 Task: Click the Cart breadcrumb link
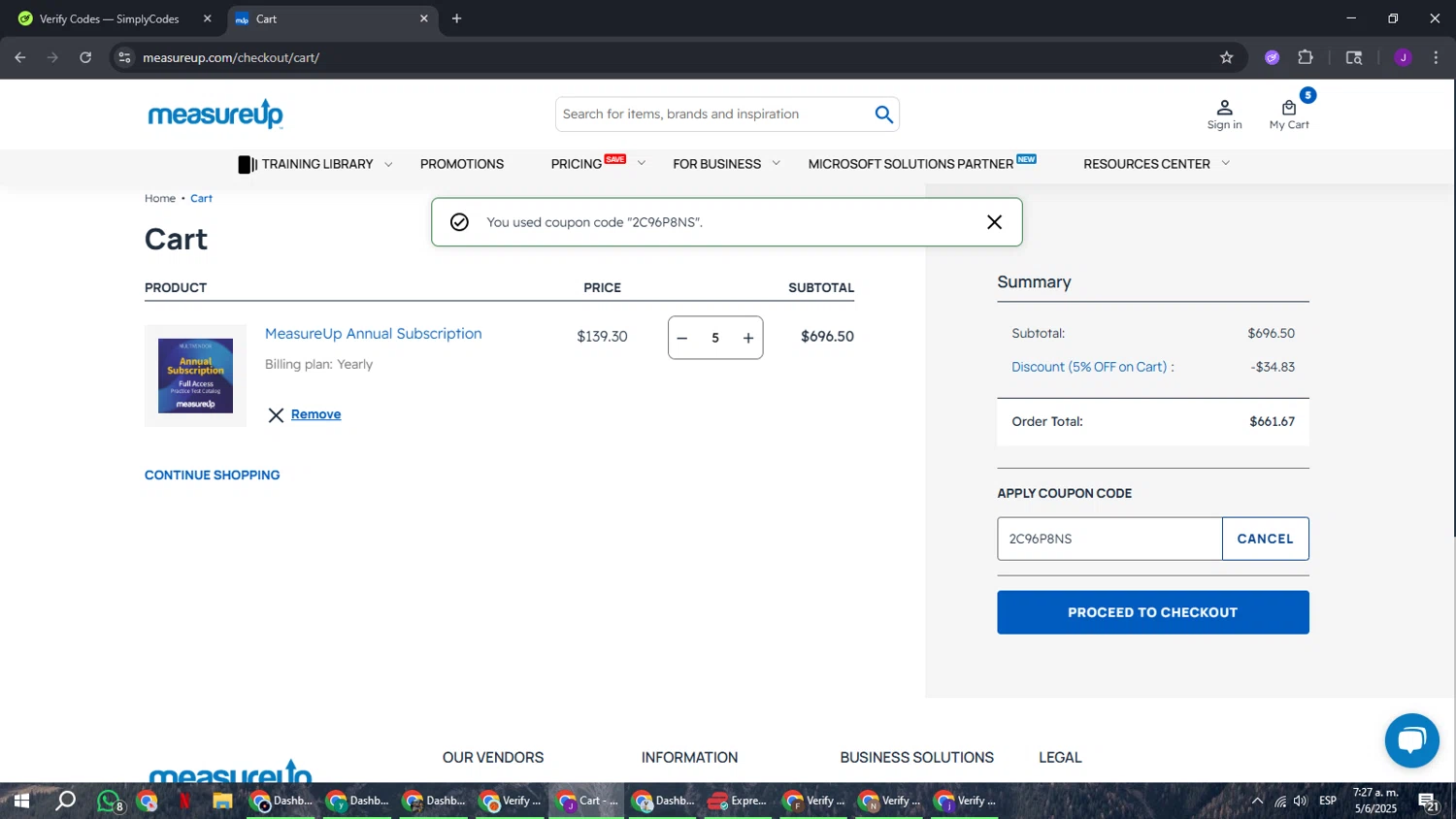(201, 198)
